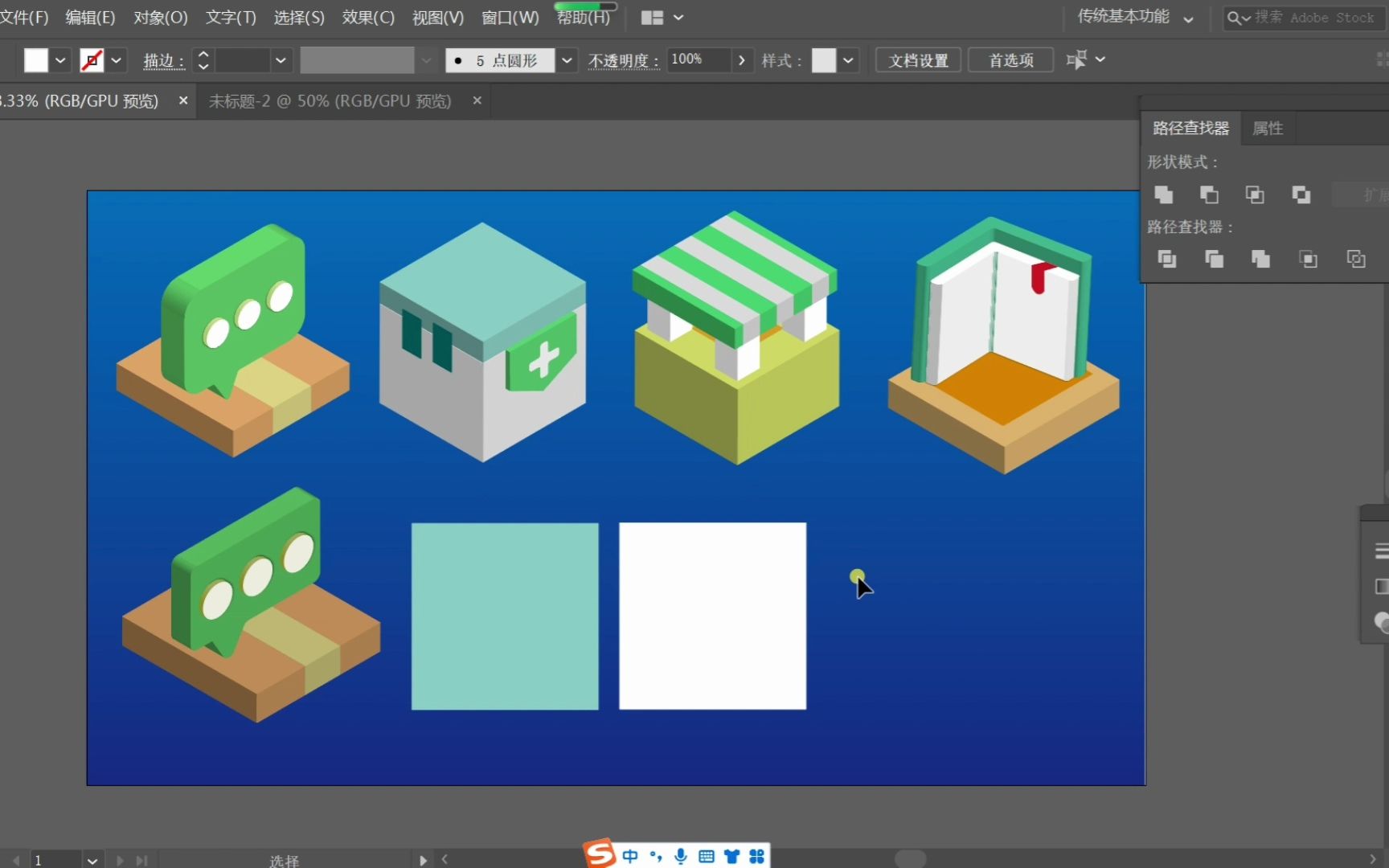Expand the 5 点圆形 brush dropdown
The height and width of the screenshot is (868, 1389).
tap(567, 60)
